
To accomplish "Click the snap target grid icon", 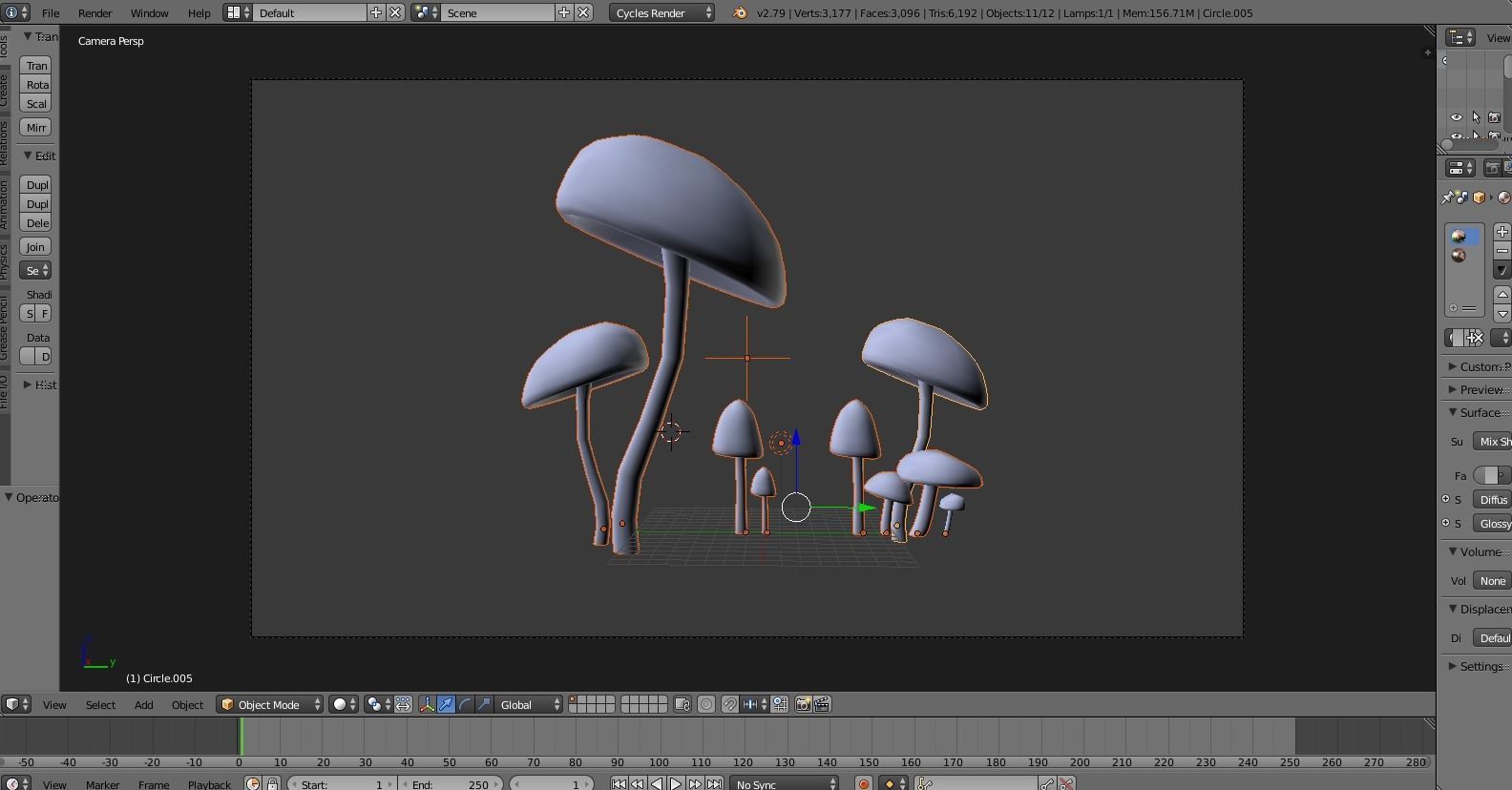I will [x=780, y=704].
